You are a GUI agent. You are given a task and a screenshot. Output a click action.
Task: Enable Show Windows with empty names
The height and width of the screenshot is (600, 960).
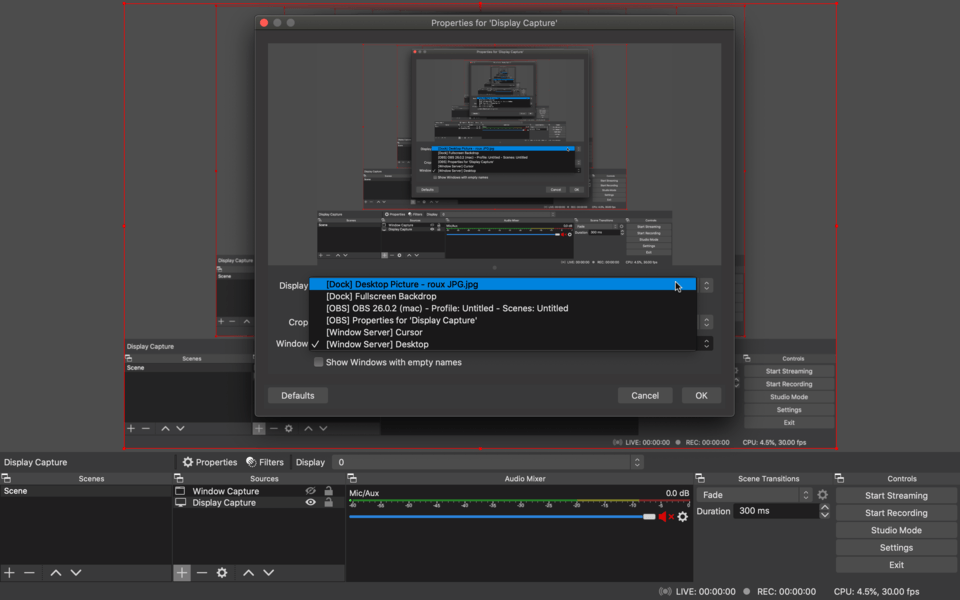319,362
